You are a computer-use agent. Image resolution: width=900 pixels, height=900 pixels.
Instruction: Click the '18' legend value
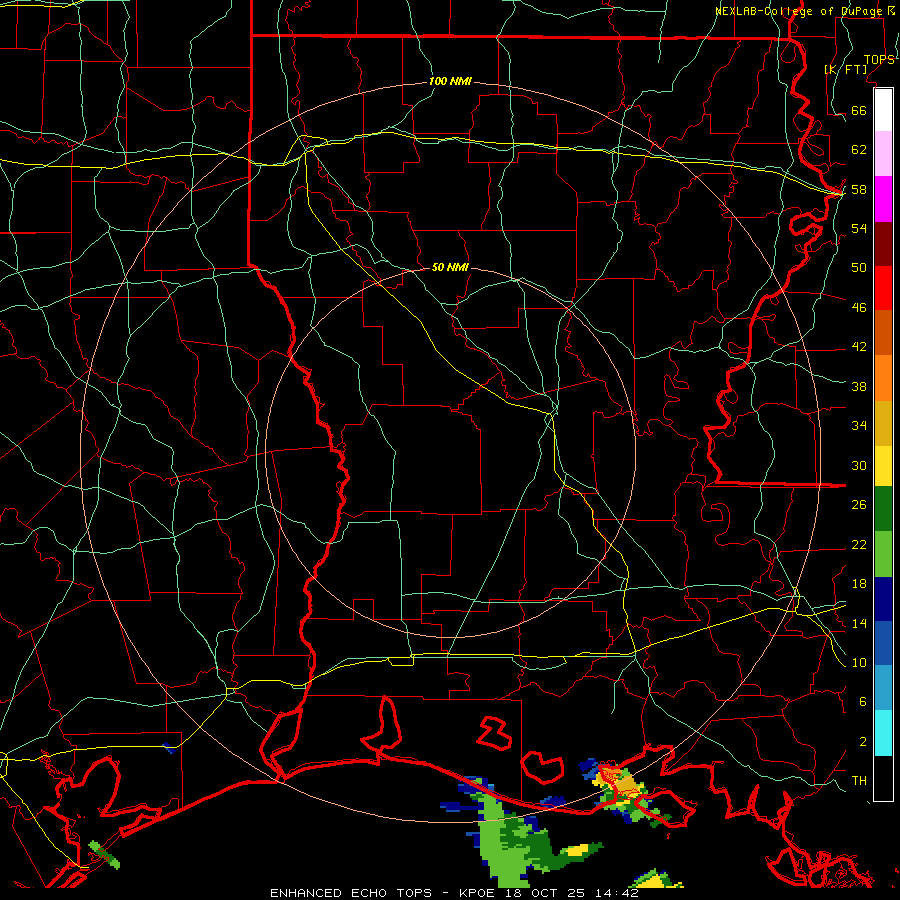coord(859,584)
